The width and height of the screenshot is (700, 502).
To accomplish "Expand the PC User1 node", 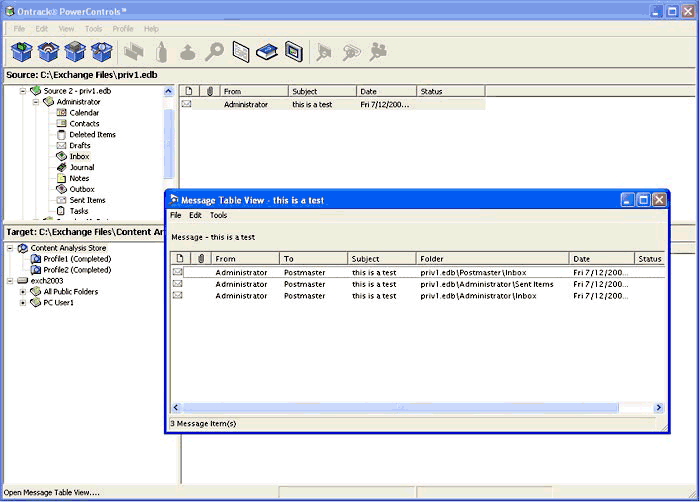I will coord(23,303).
